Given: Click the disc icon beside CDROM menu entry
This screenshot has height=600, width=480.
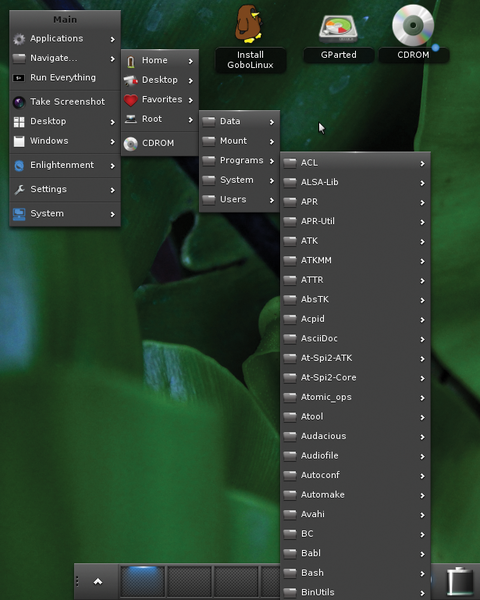Looking at the screenshot, I should coord(131,144).
